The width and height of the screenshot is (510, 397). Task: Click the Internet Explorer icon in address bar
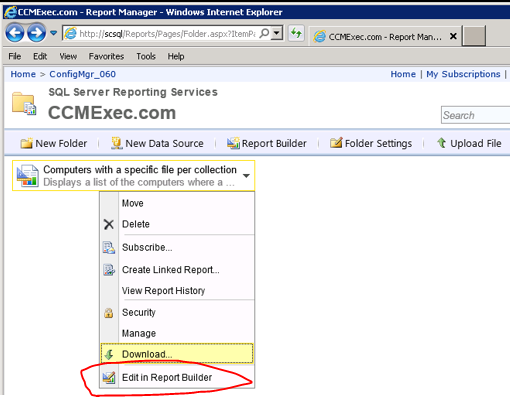[x=70, y=33]
